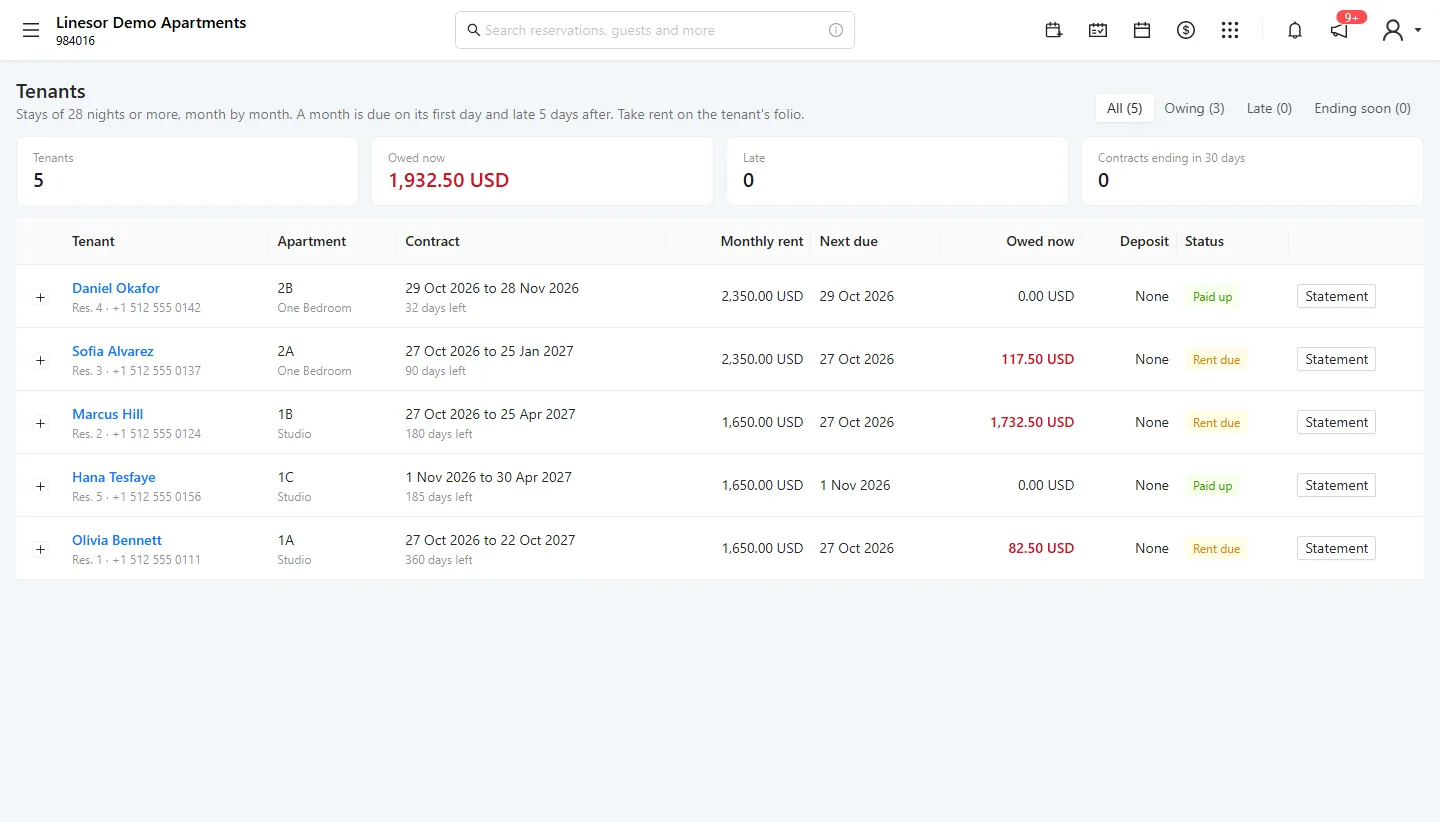
Task: Click Paid up status for Daniel Okafor
Action: pyautogui.click(x=1212, y=297)
